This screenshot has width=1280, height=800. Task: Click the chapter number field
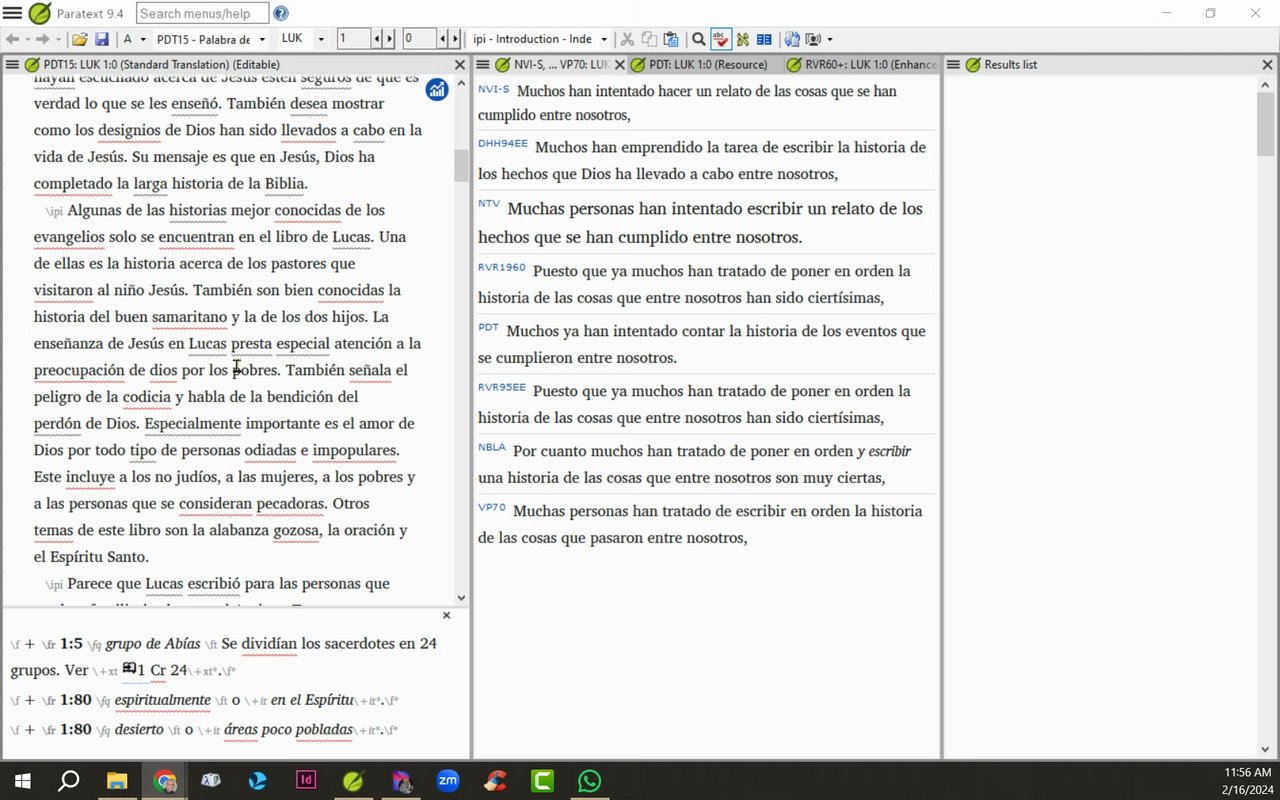[354, 39]
